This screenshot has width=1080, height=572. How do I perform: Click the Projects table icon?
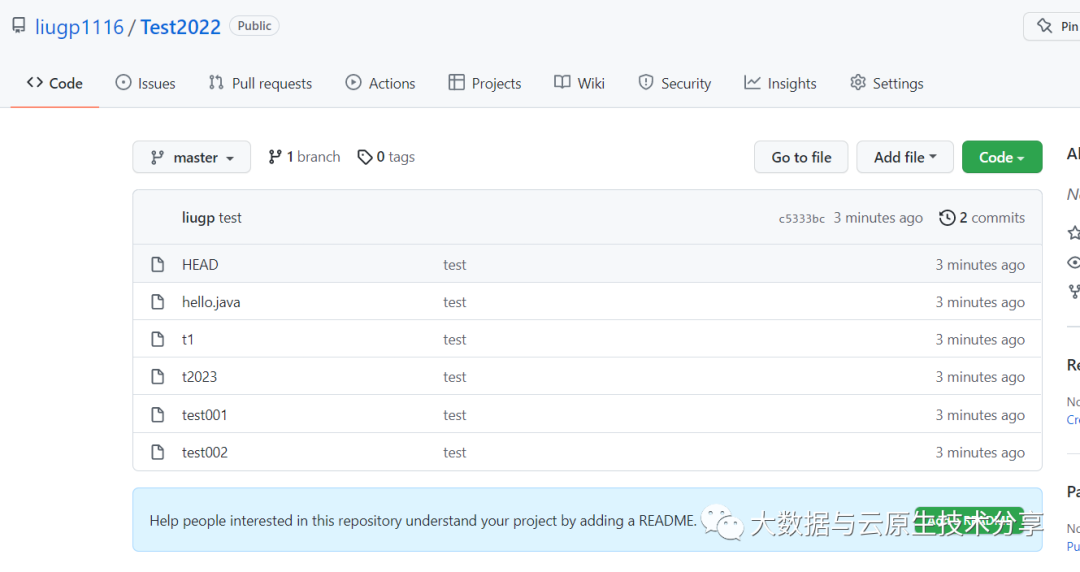(x=456, y=83)
